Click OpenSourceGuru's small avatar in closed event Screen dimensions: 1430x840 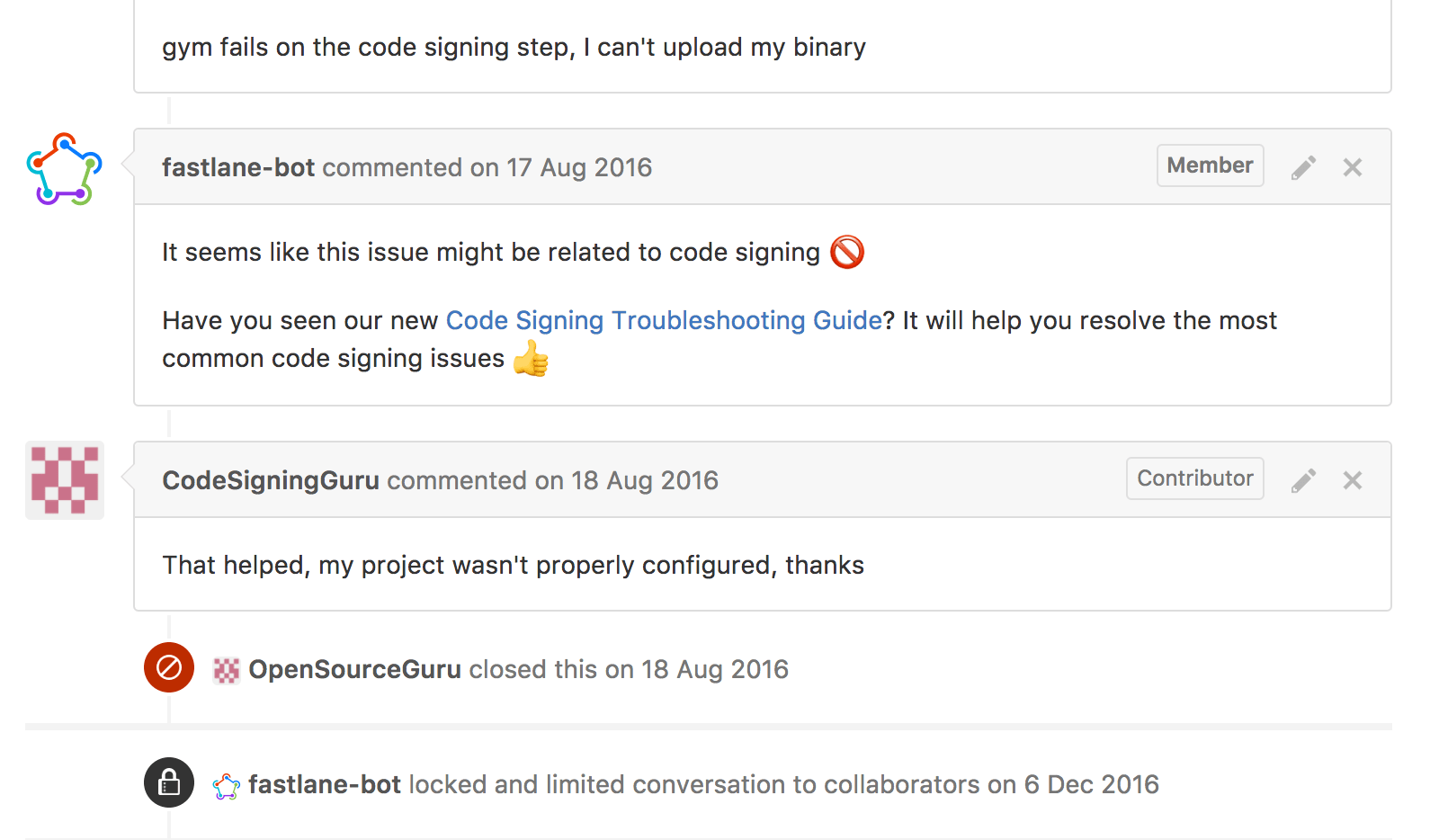click(227, 670)
